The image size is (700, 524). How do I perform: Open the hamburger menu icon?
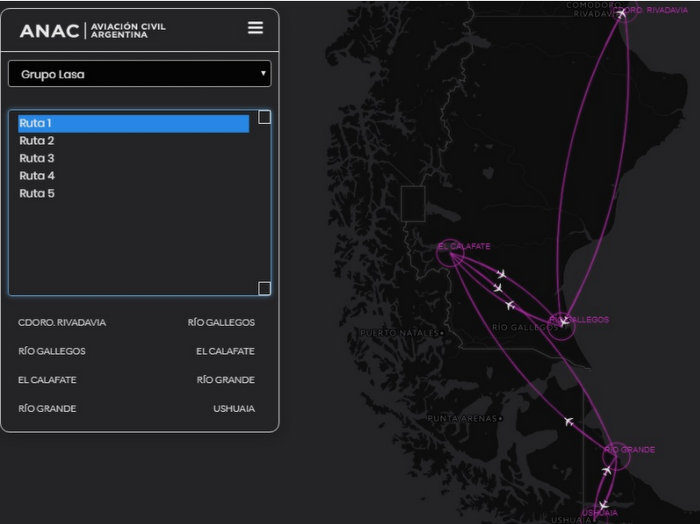point(255,28)
